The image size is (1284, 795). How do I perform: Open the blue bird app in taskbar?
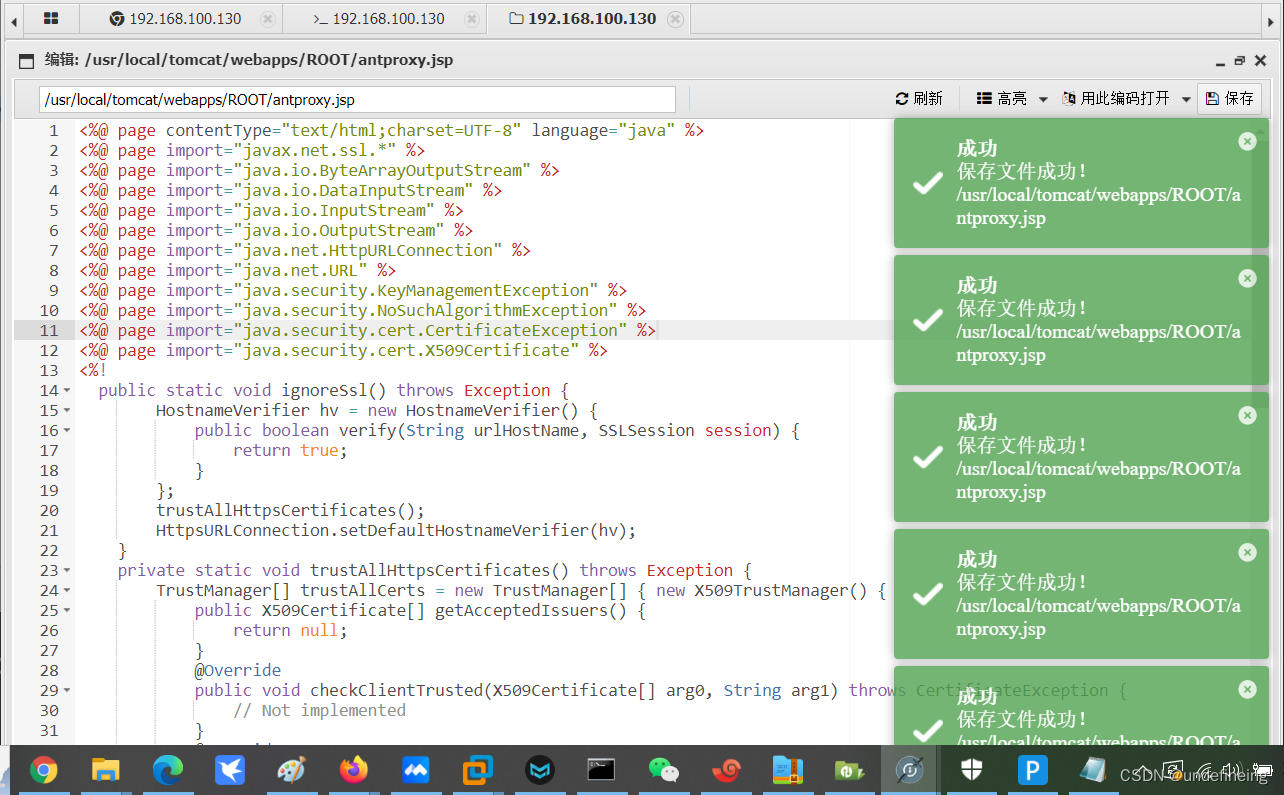(x=230, y=770)
